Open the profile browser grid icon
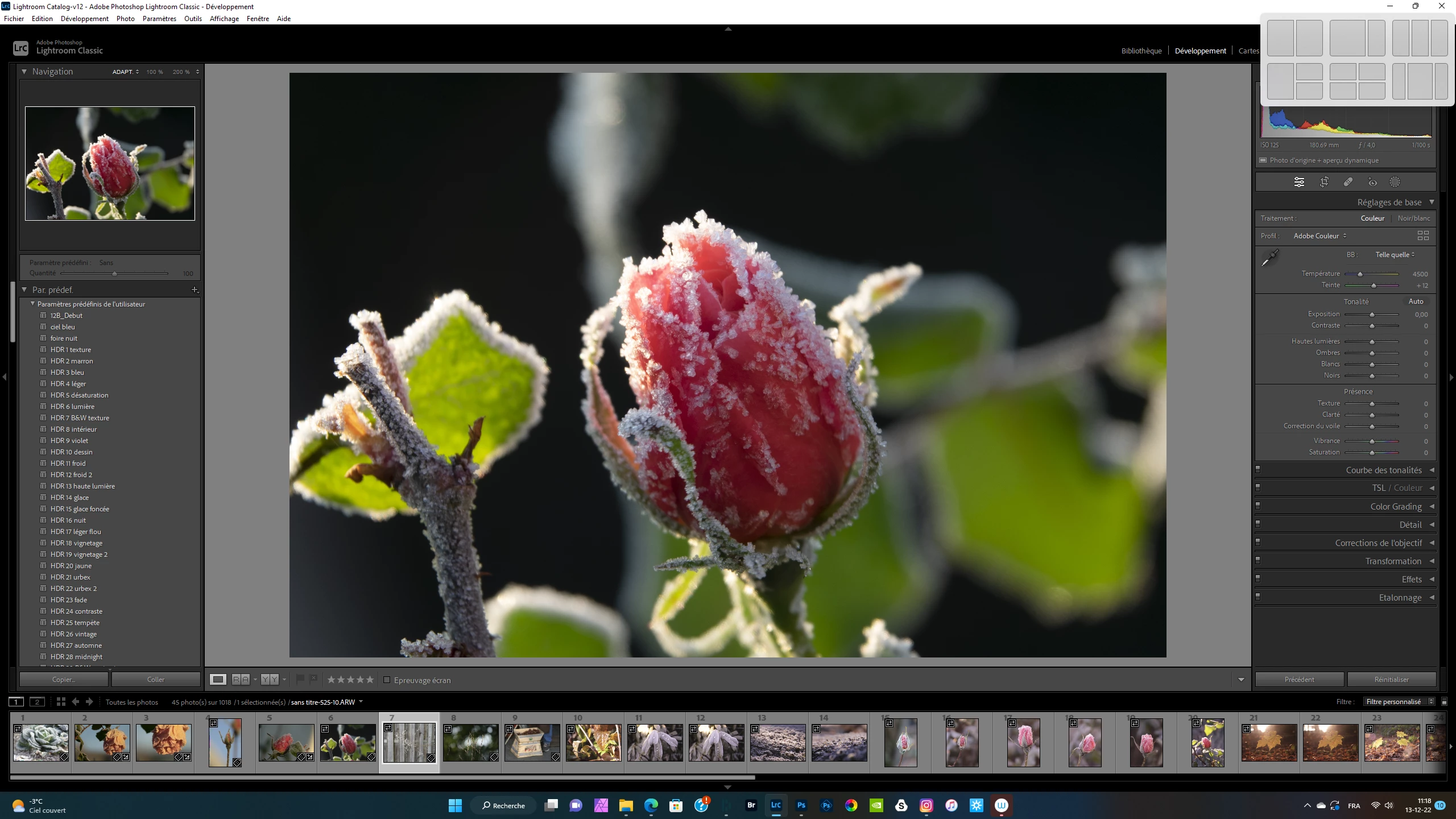This screenshot has width=1456, height=819. pos(1423,235)
